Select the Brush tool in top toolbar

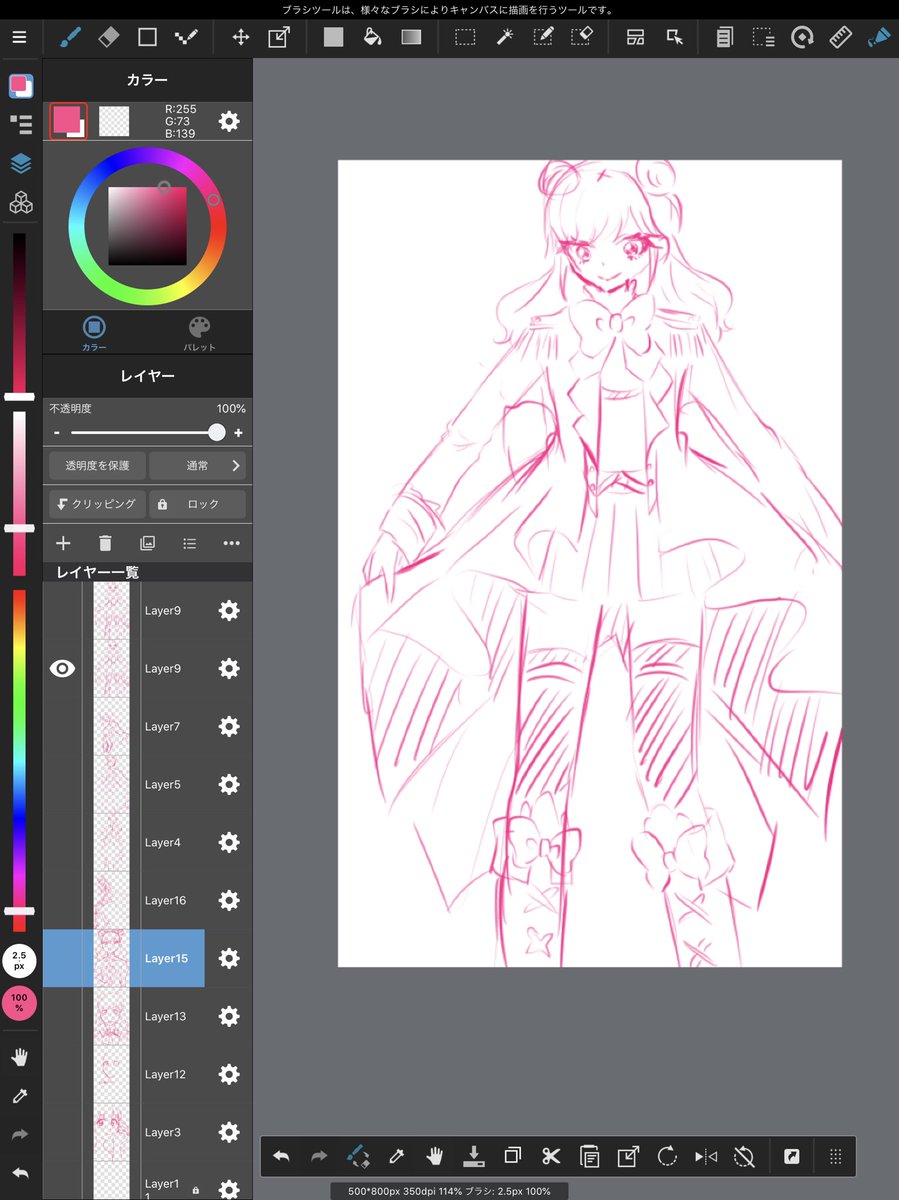[x=69, y=37]
